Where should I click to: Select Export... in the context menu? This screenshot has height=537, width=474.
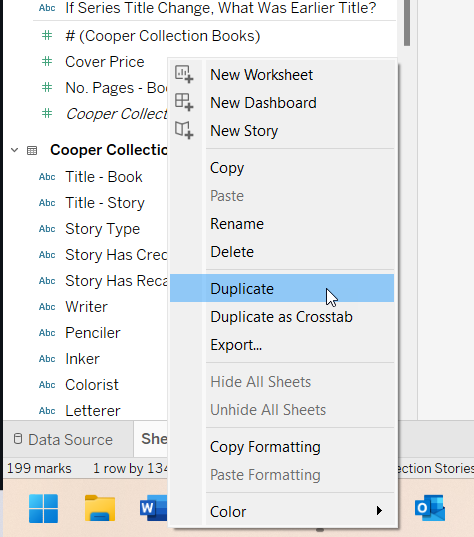(x=282, y=345)
